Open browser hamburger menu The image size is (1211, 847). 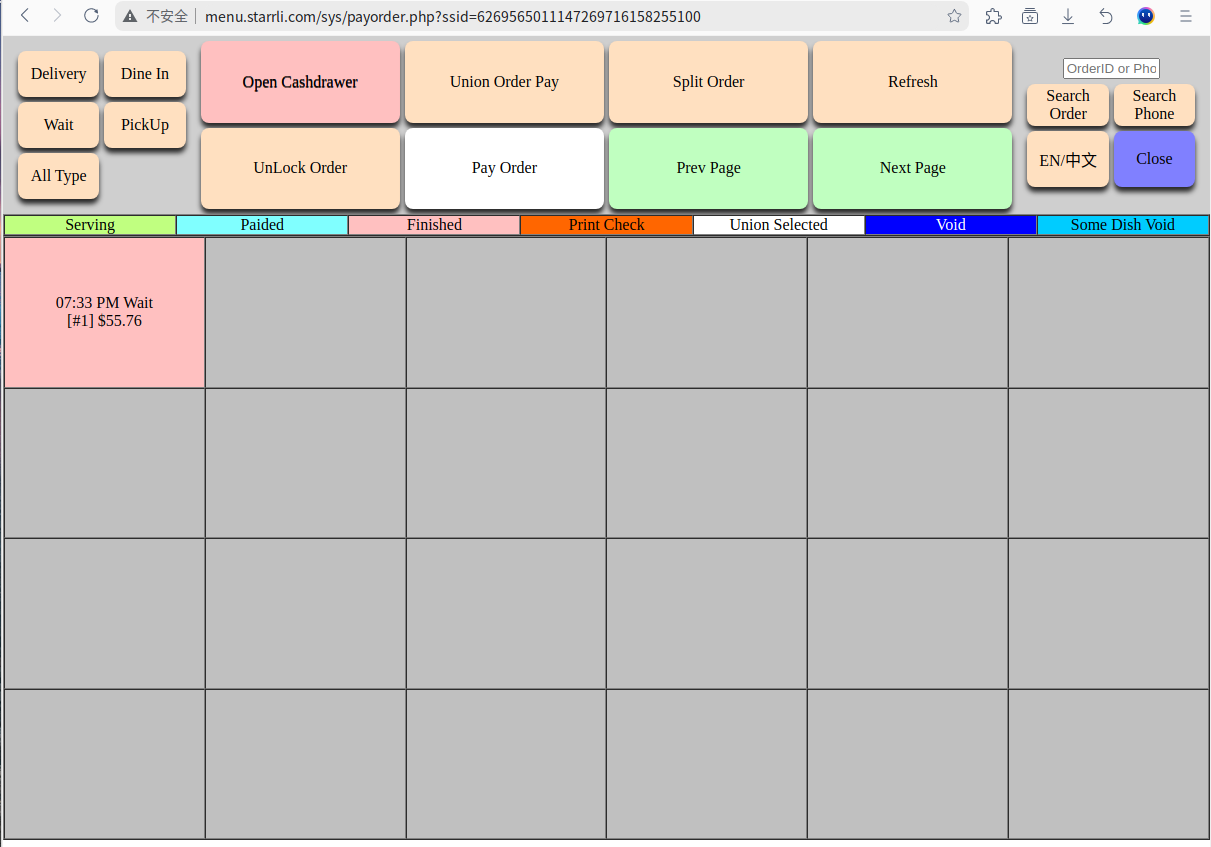coord(1185,16)
